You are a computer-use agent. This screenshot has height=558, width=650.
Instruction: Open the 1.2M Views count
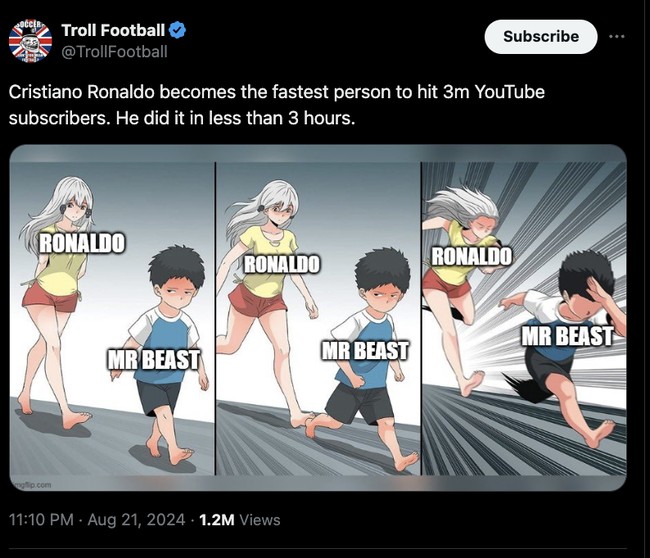pyautogui.click(x=240, y=520)
